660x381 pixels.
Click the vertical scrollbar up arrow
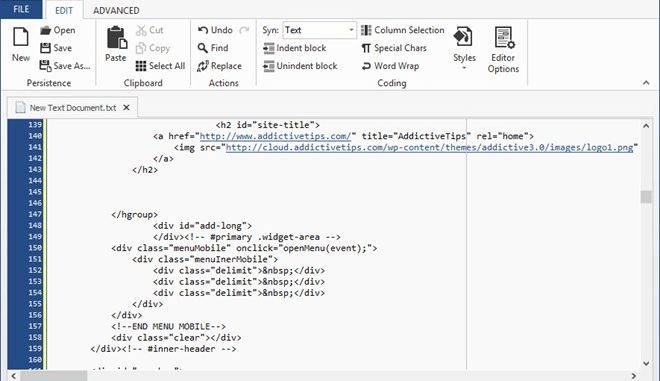coord(646,125)
